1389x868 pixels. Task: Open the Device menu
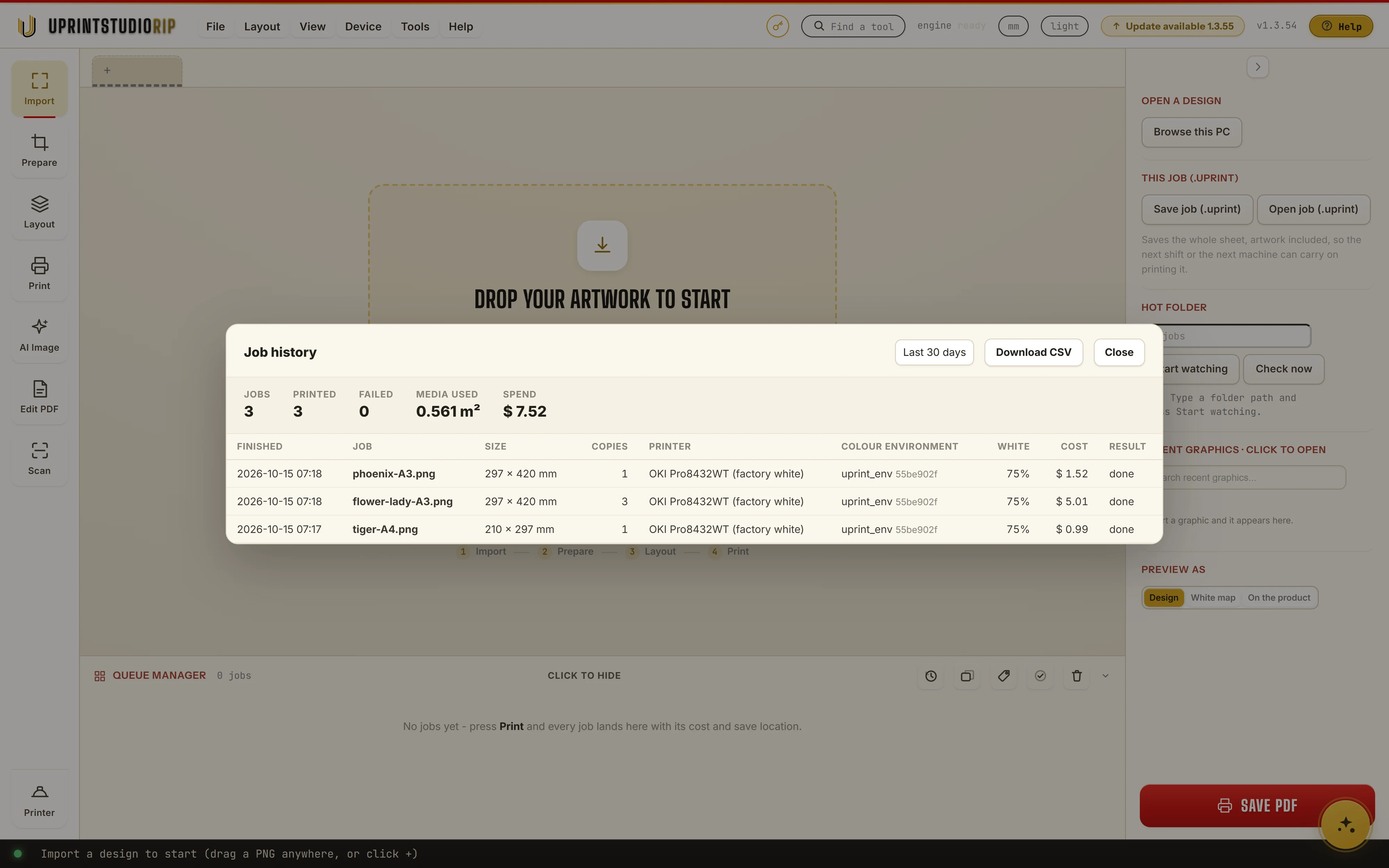tap(363, 26)
